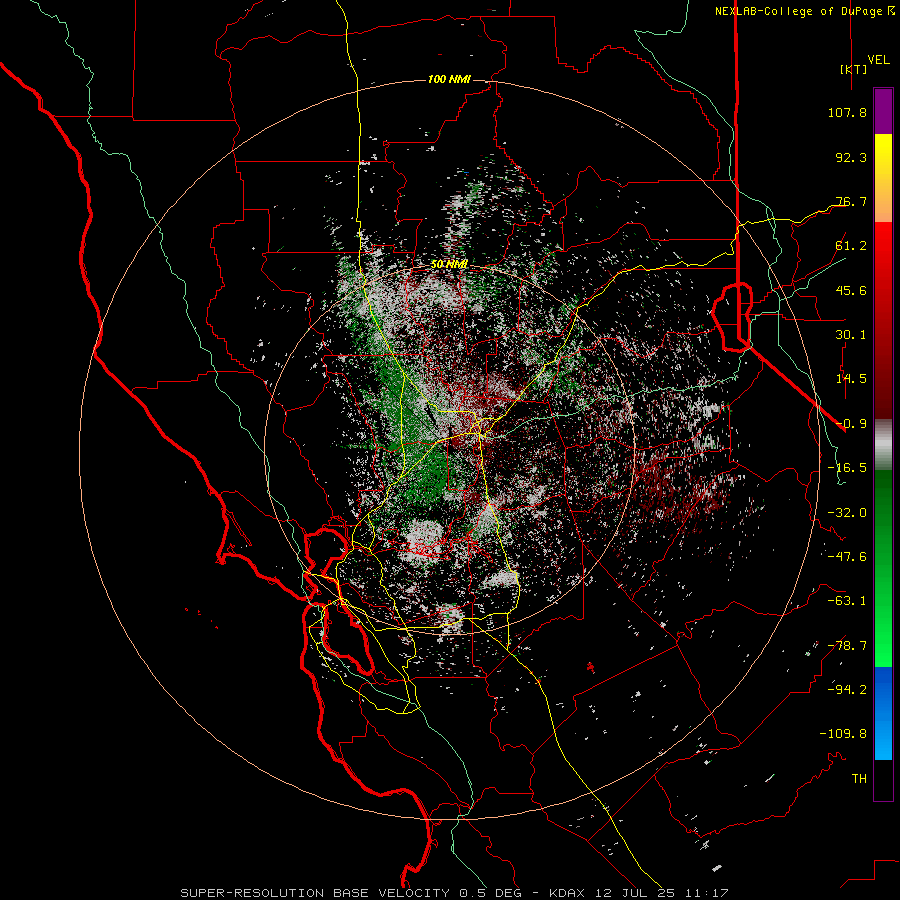Click the 100 NMI range ring label
900x900 pixels.
(x=449, y=79)
